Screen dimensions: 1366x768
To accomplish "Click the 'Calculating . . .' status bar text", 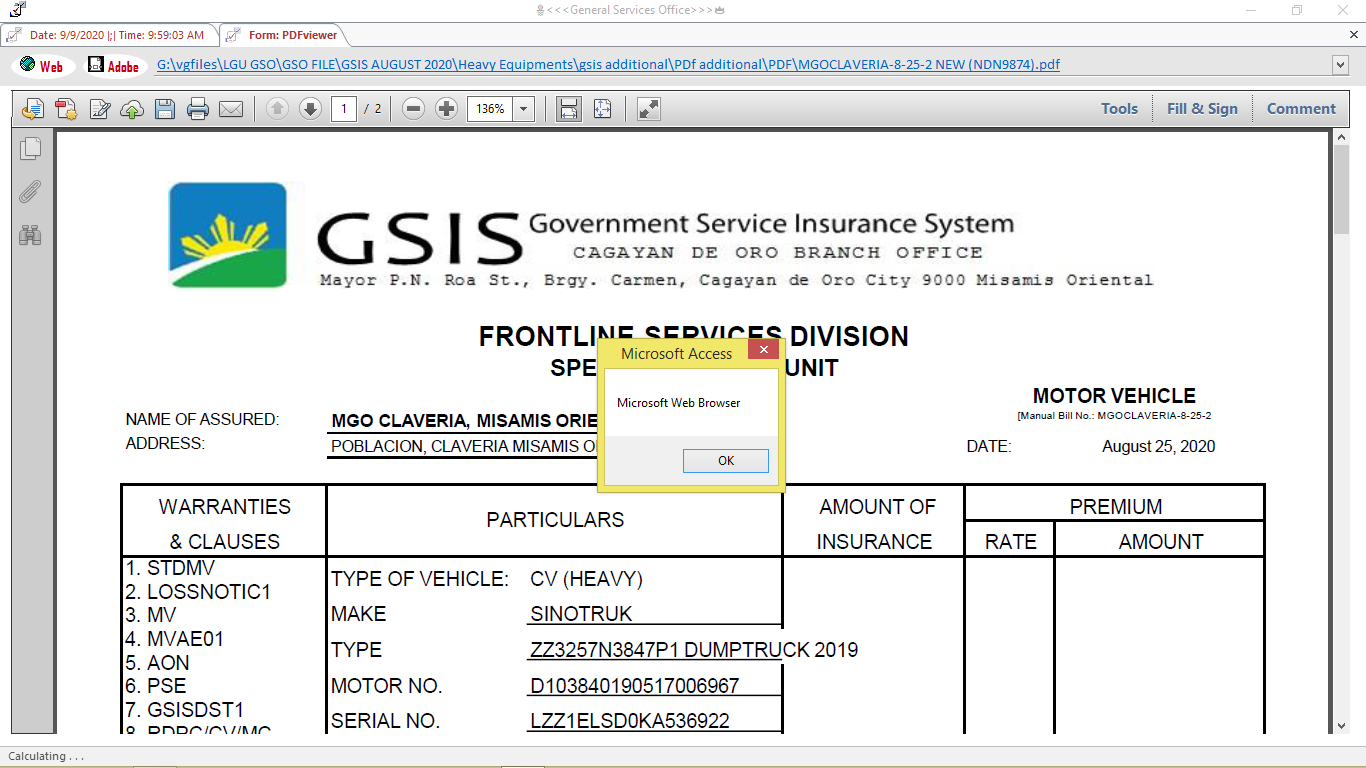I will tap(46, 757).
